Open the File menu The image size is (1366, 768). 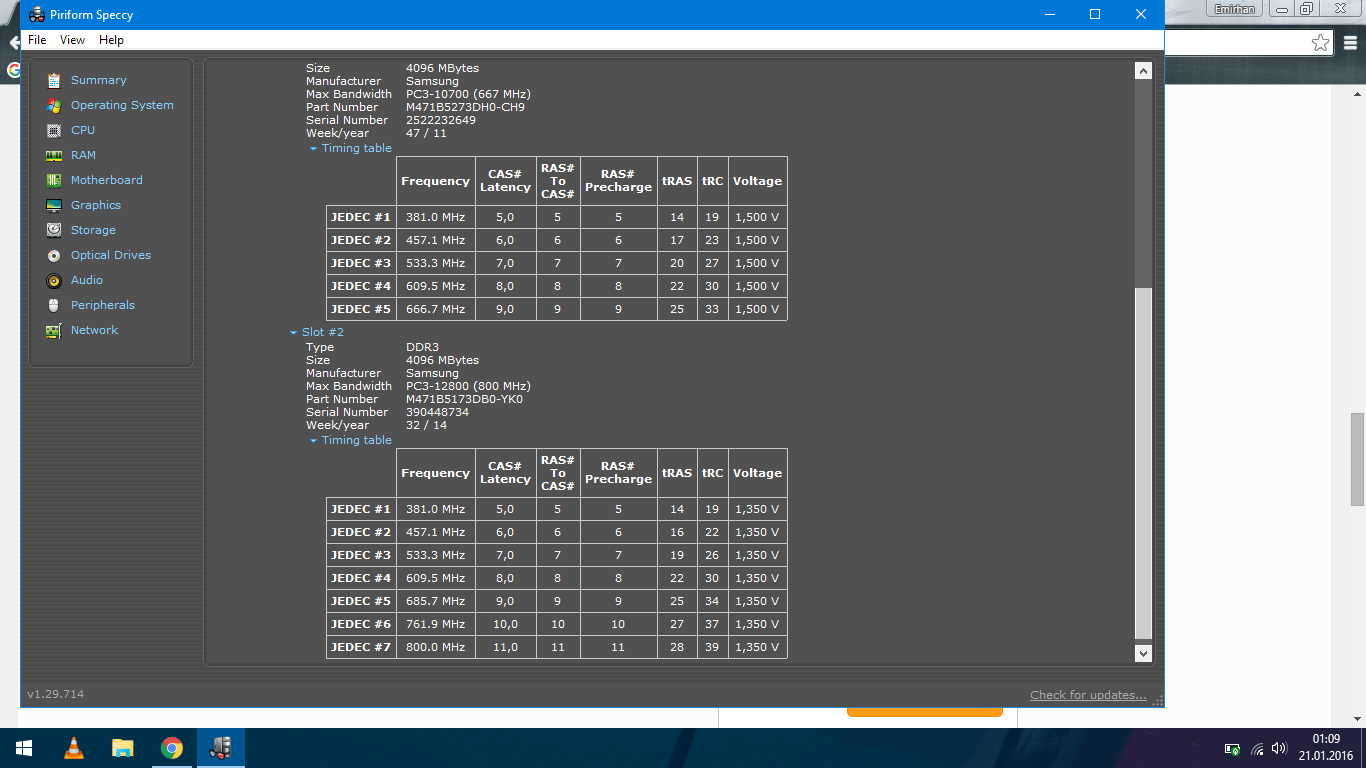click(x=37, y=40)
